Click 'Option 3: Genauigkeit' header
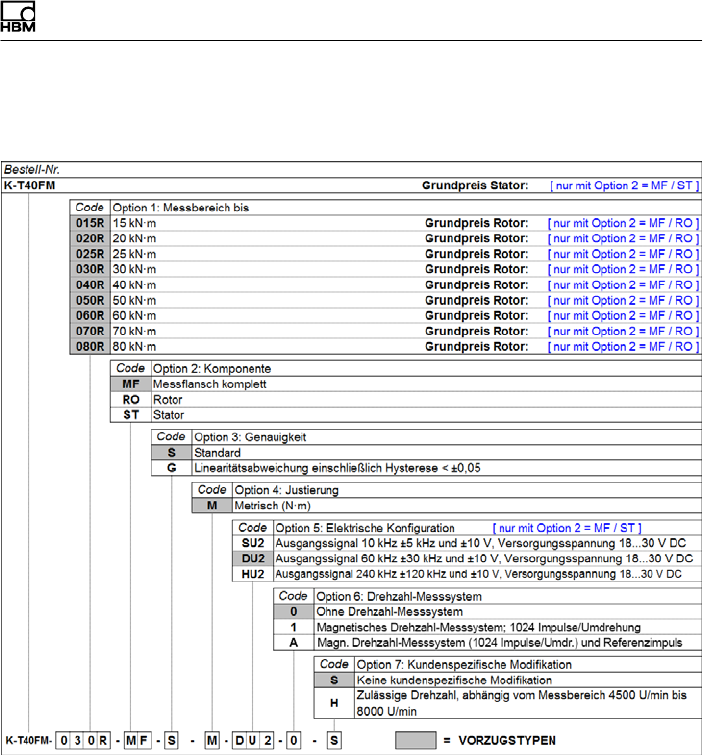The image size is (703, 755). pyautogui.click(x=250, y=437)
